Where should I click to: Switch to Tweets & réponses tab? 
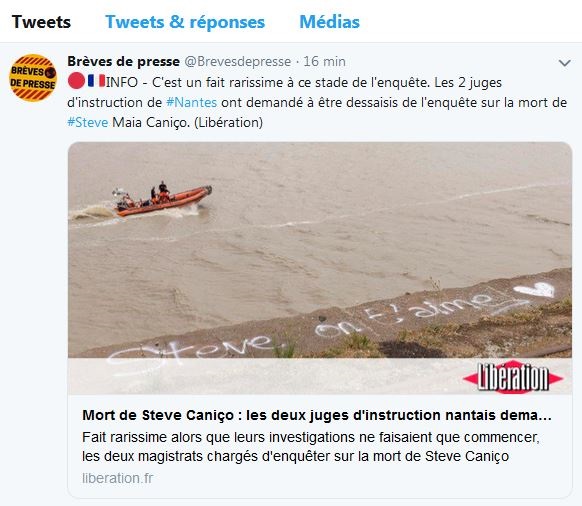(x=185, y=22)
